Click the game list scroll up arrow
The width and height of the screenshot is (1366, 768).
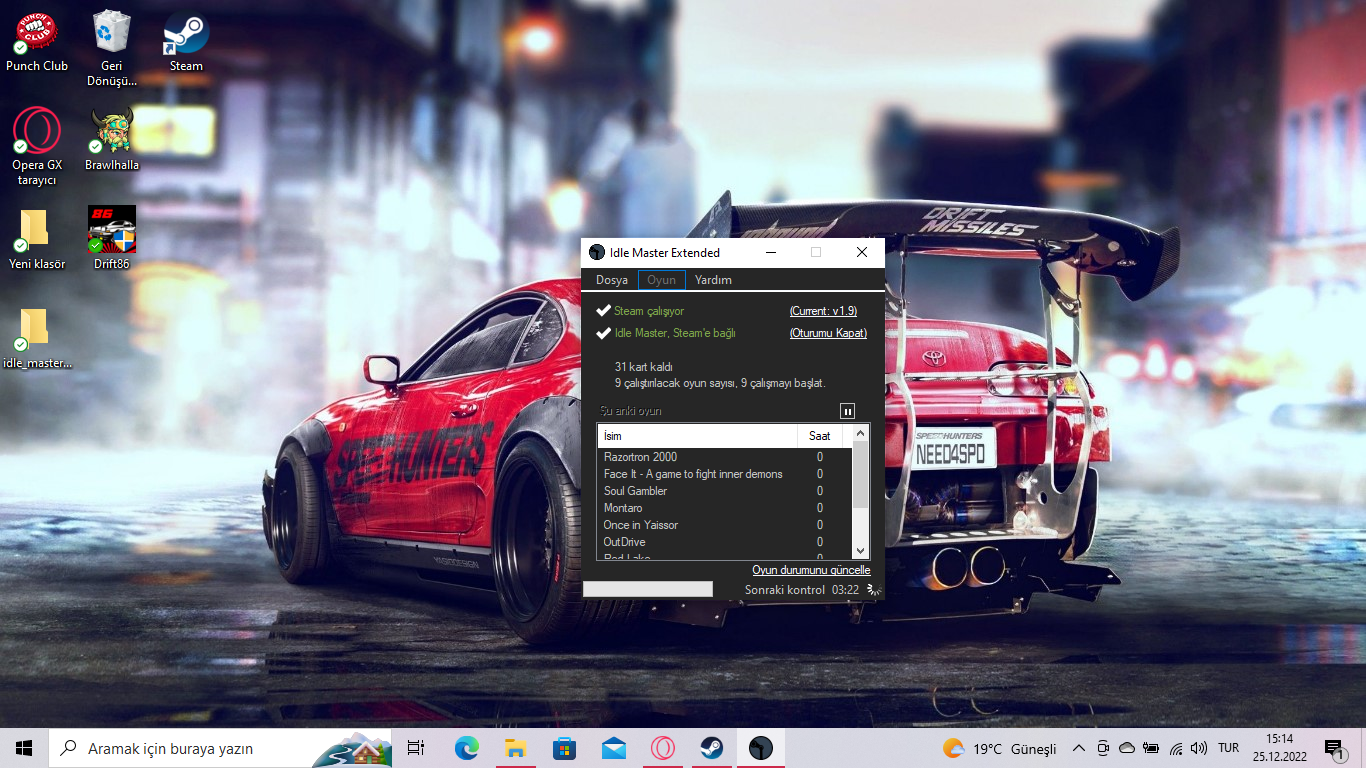coord(860,434)
